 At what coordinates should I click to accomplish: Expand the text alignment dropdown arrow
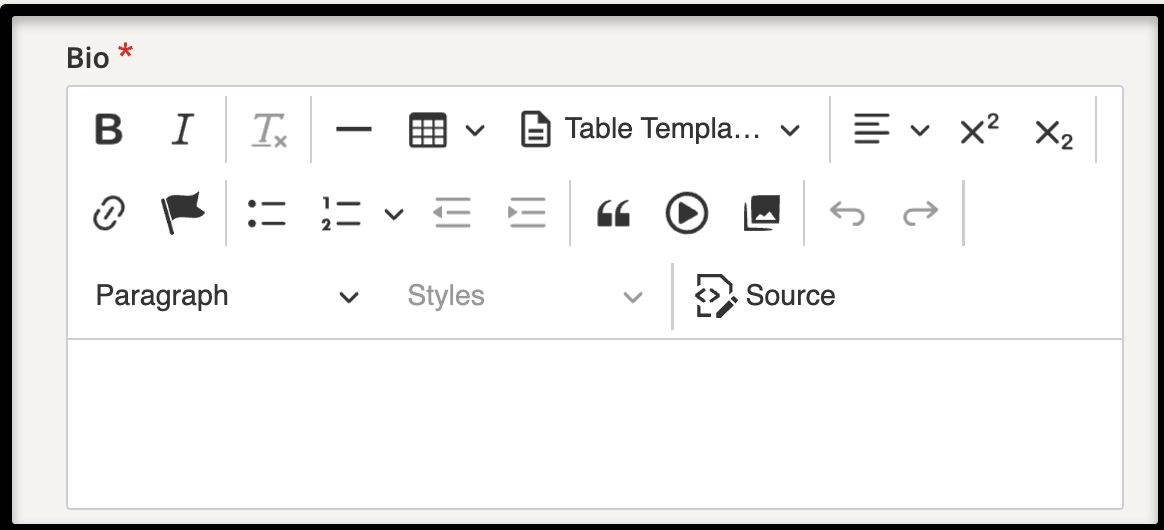(920, 131)
